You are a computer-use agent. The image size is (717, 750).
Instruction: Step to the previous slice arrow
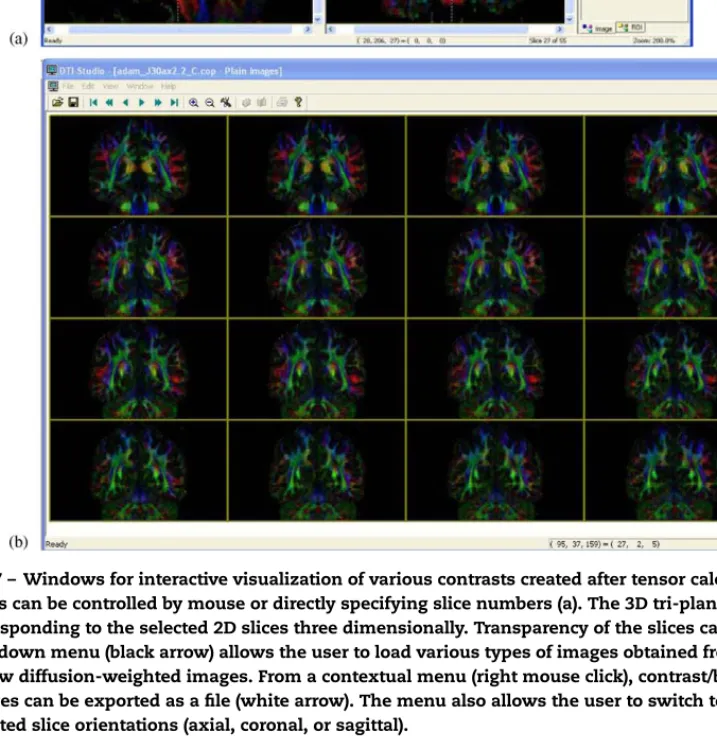pyautogui.click(x=126, y=102)
